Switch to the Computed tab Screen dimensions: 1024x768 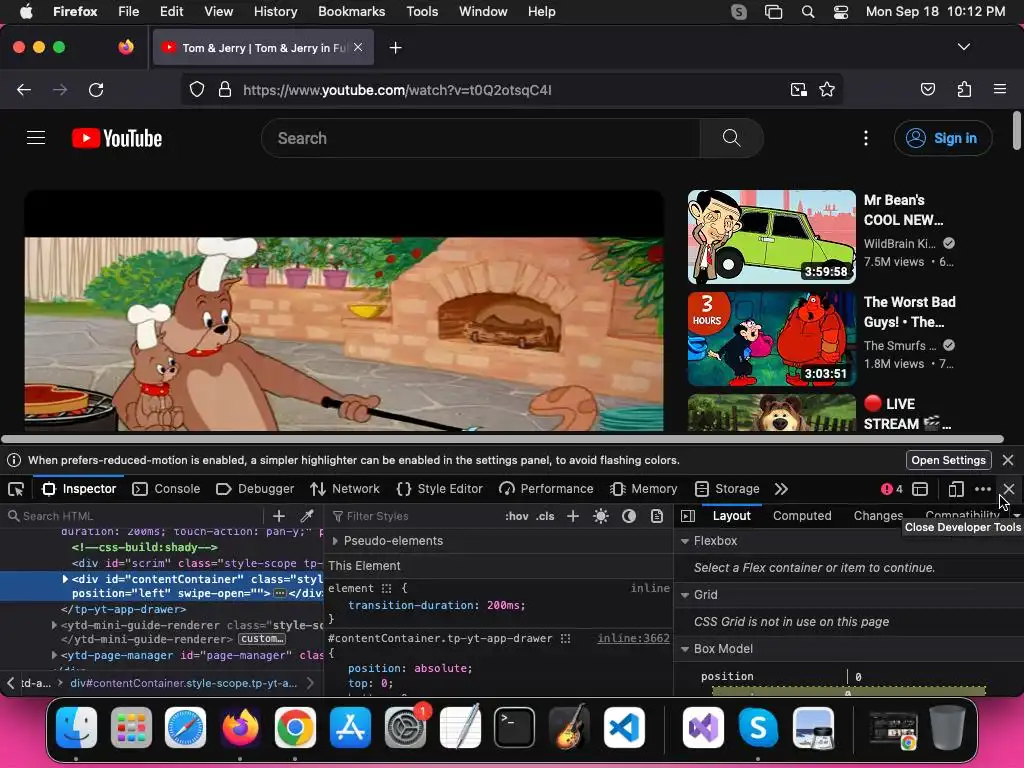[802, 516]
